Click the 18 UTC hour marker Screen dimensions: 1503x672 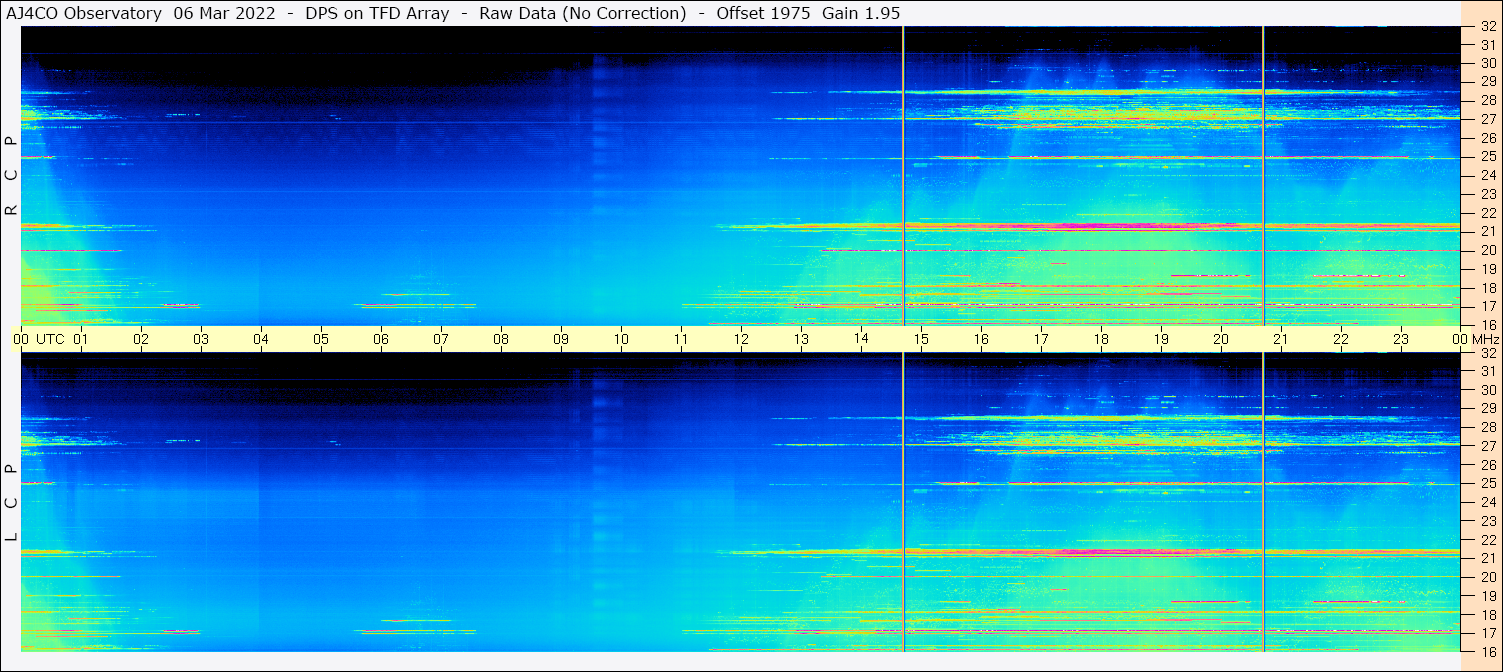tap(1101, 339)
